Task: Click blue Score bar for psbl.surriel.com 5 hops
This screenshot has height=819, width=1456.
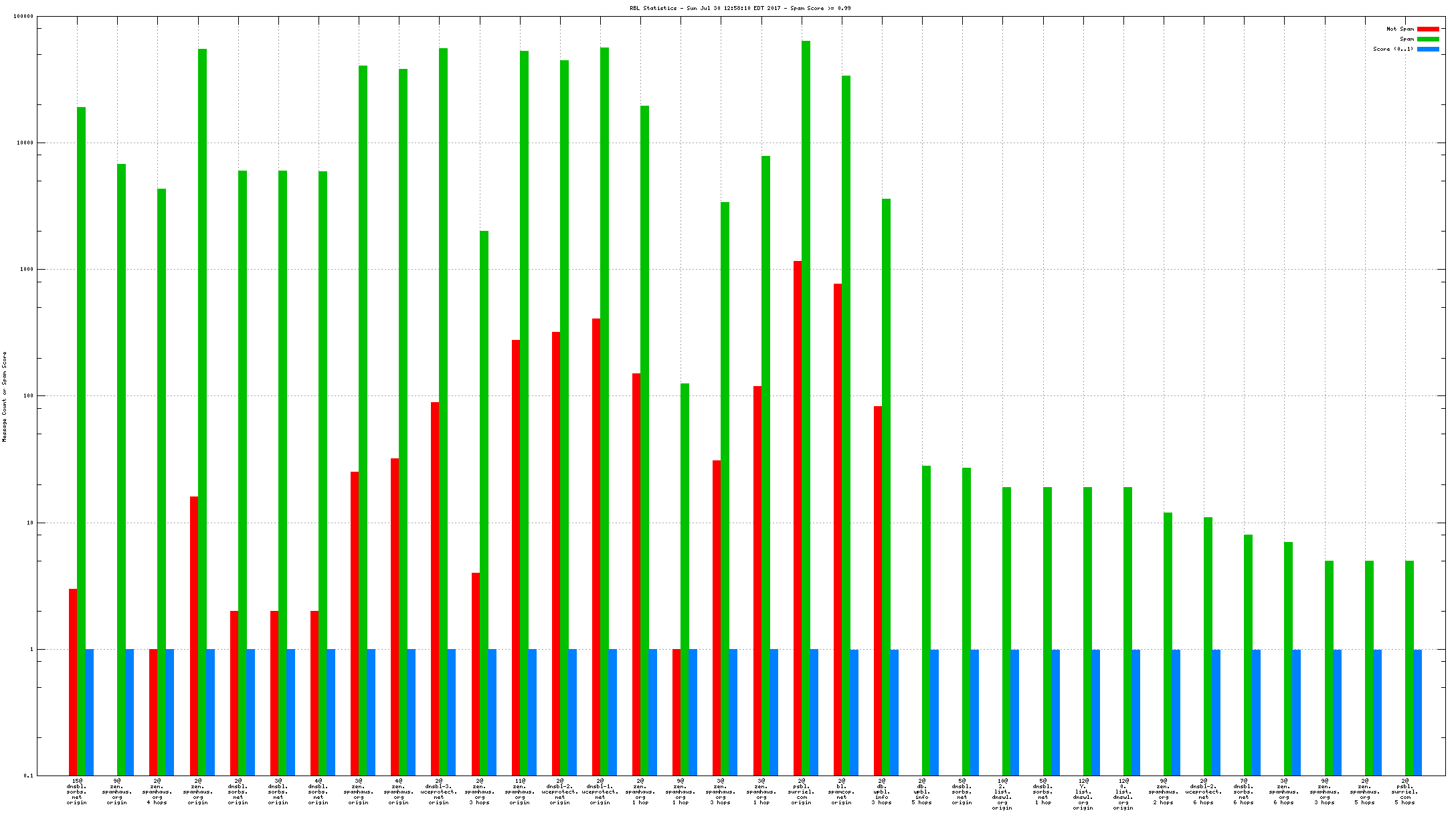Action: pyautogui.click(x=1417, y=711)
